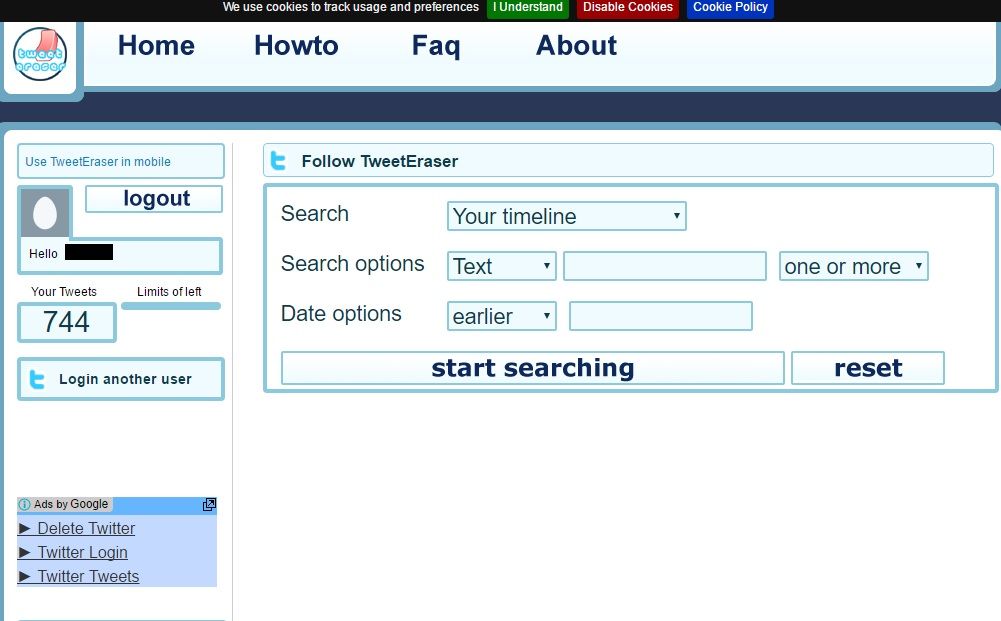Click the Ads by Google label
Viewport: 1001px width, 621px height.
coord(71,504)
